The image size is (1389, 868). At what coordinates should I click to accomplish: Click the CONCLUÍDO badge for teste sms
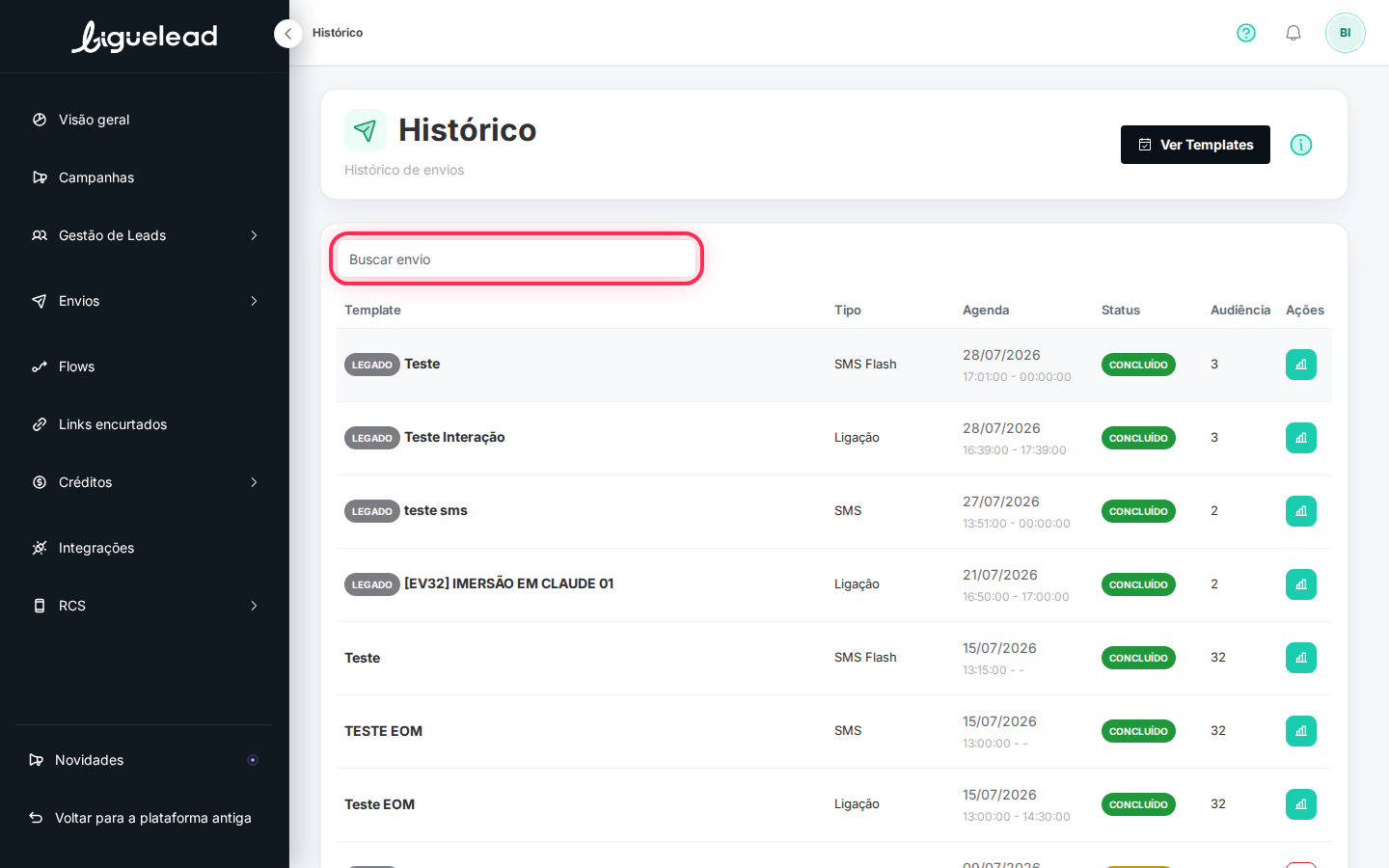pyautogui.click(x=1138, y=511)
